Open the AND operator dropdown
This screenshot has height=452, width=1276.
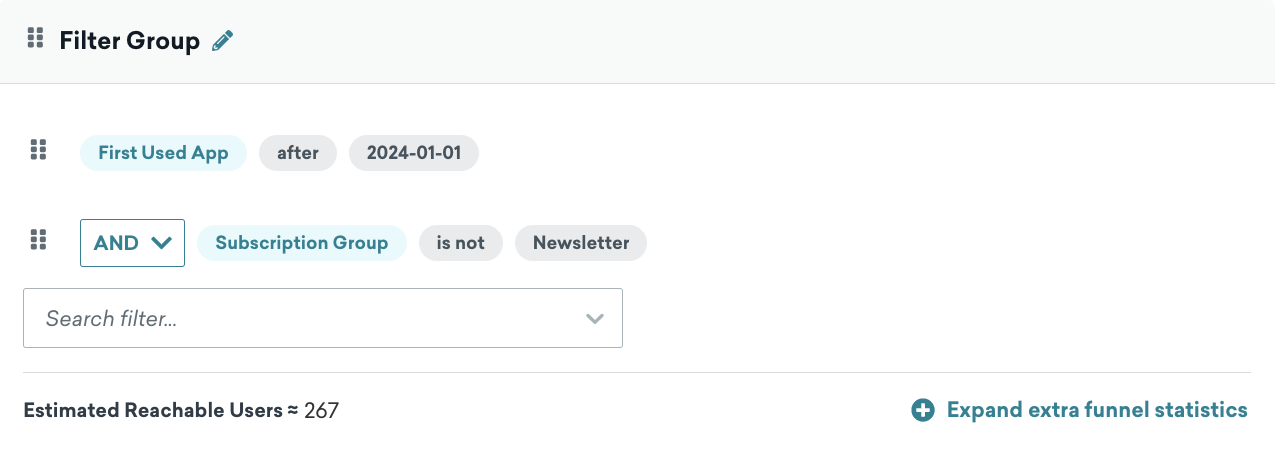132,243
